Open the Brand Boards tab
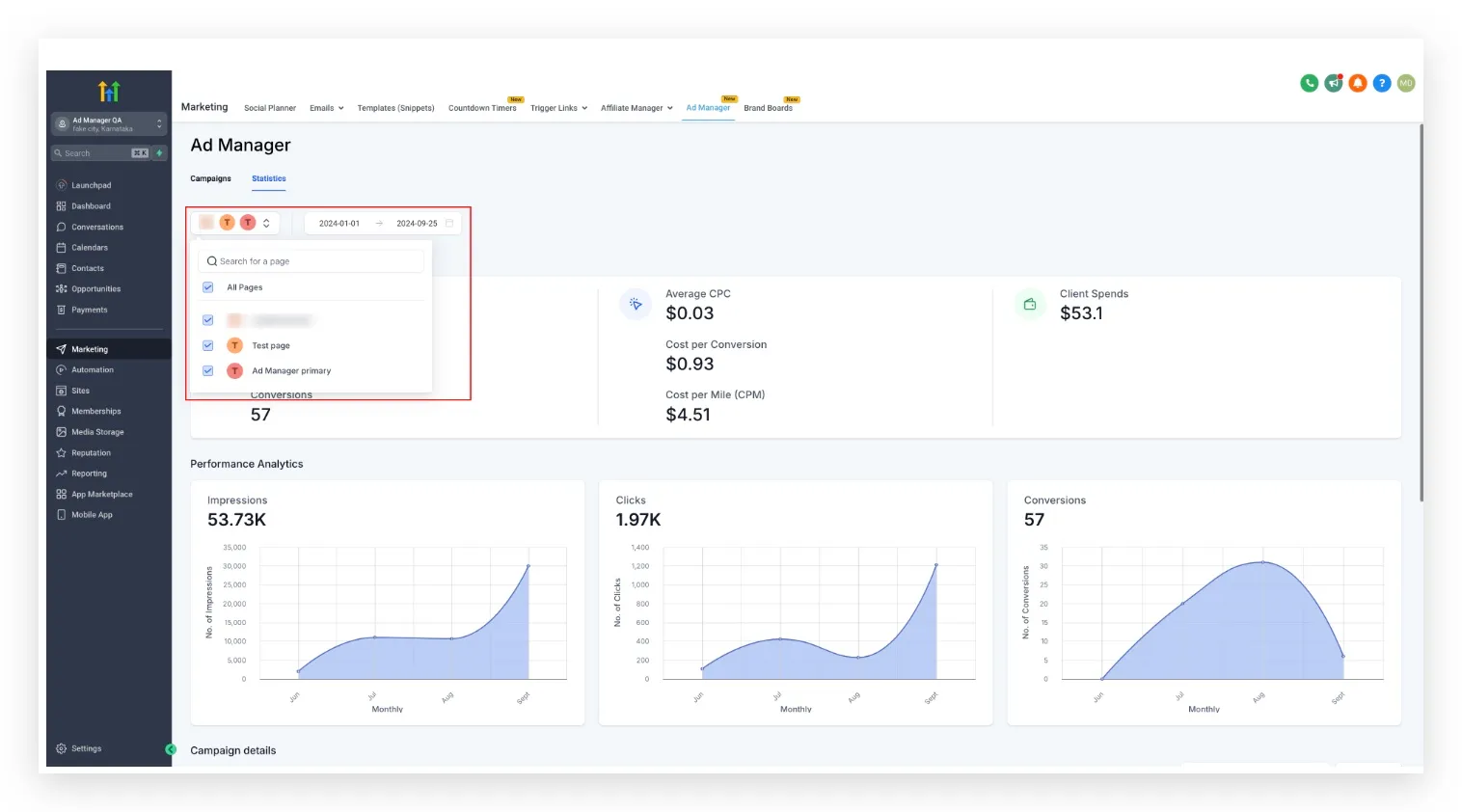This screenshot has height=812, width=1462. 768,108
